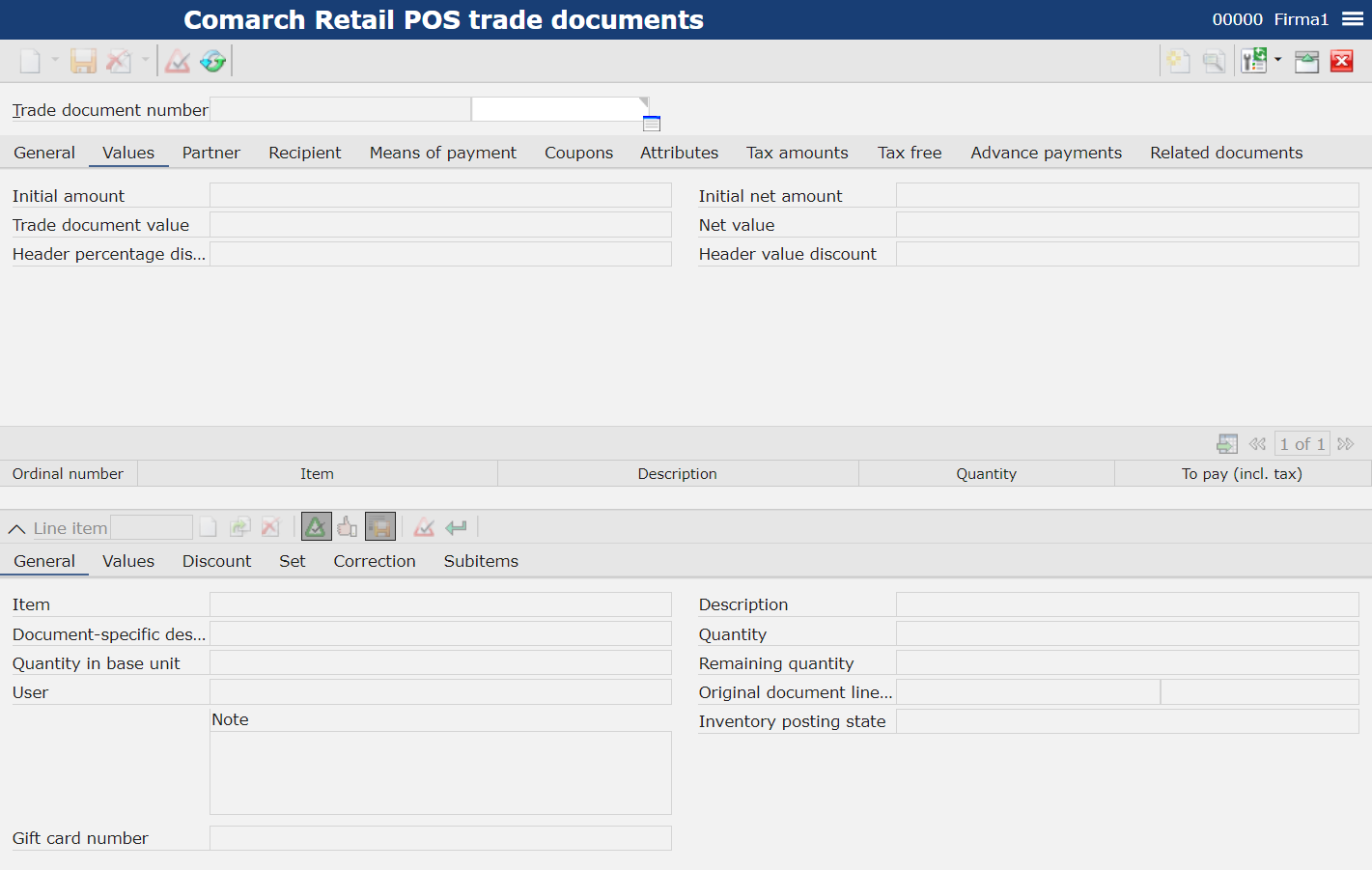1372x870 pixels.
Task: Open the Advance payments tab
Action: 1047,153
